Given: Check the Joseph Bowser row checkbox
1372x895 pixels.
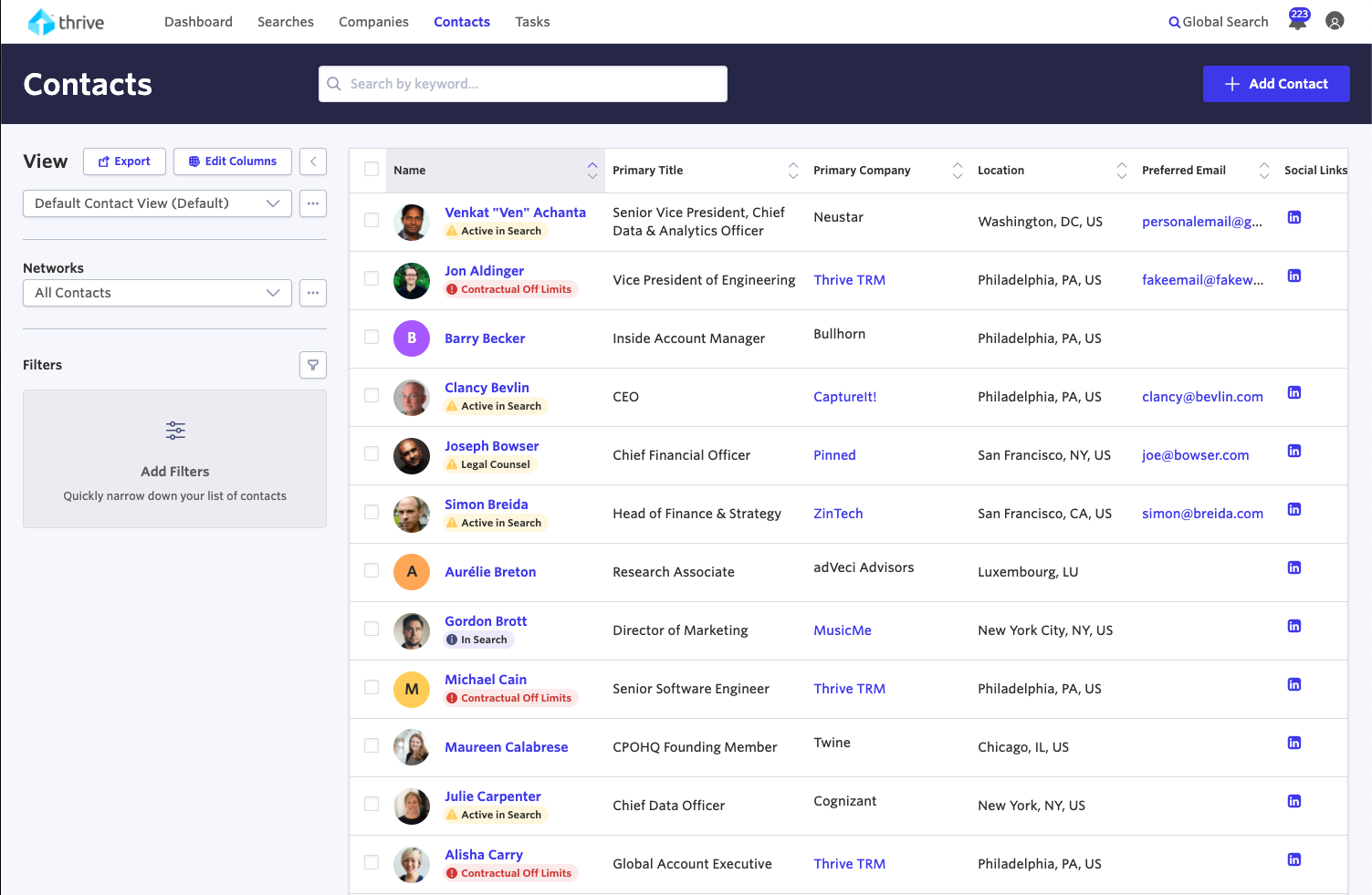Looking at the screenshot, I should (x=372, y=453).
